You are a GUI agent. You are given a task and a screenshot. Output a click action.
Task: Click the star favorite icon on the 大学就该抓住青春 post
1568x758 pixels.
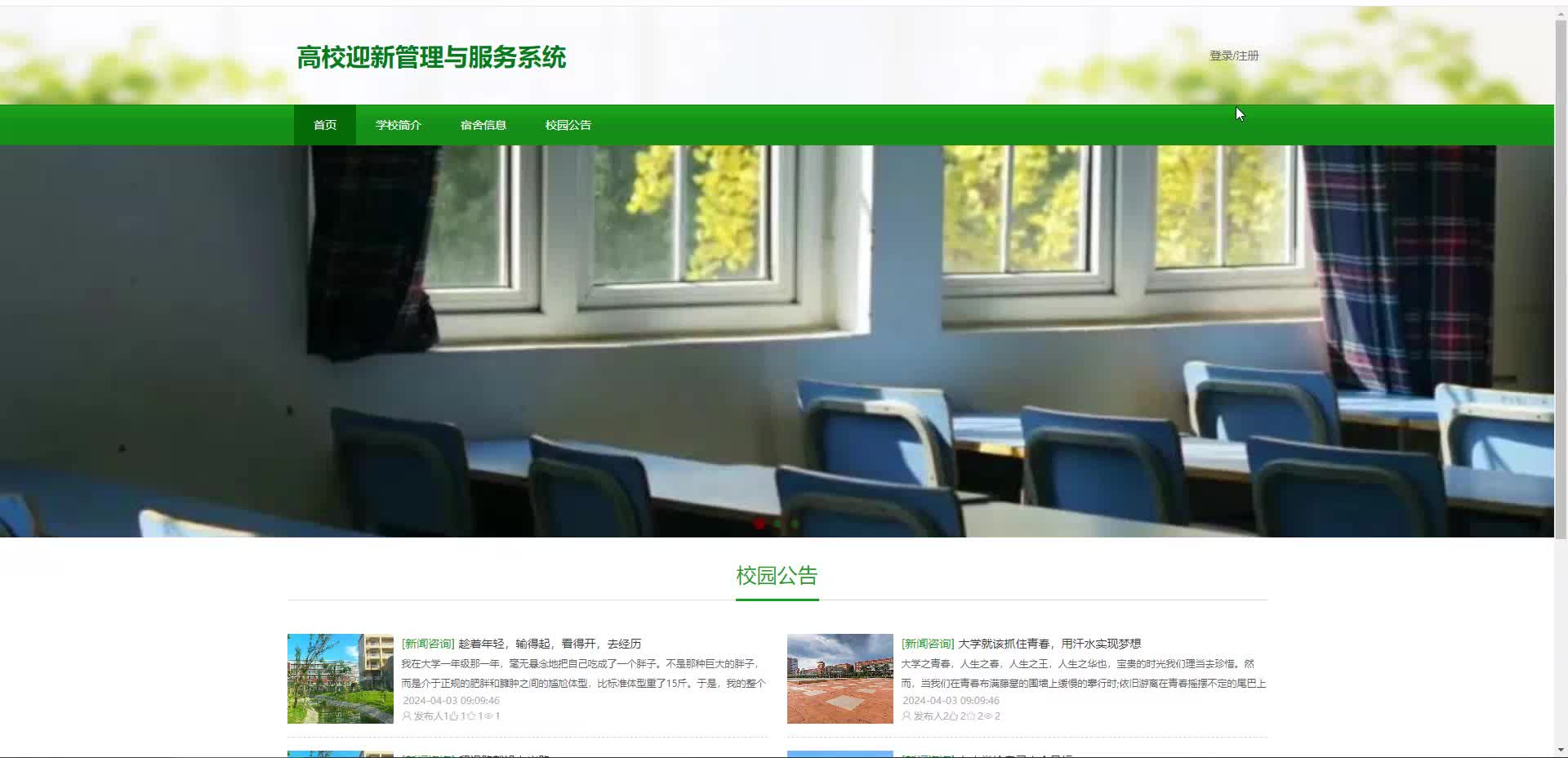(971, 716)
